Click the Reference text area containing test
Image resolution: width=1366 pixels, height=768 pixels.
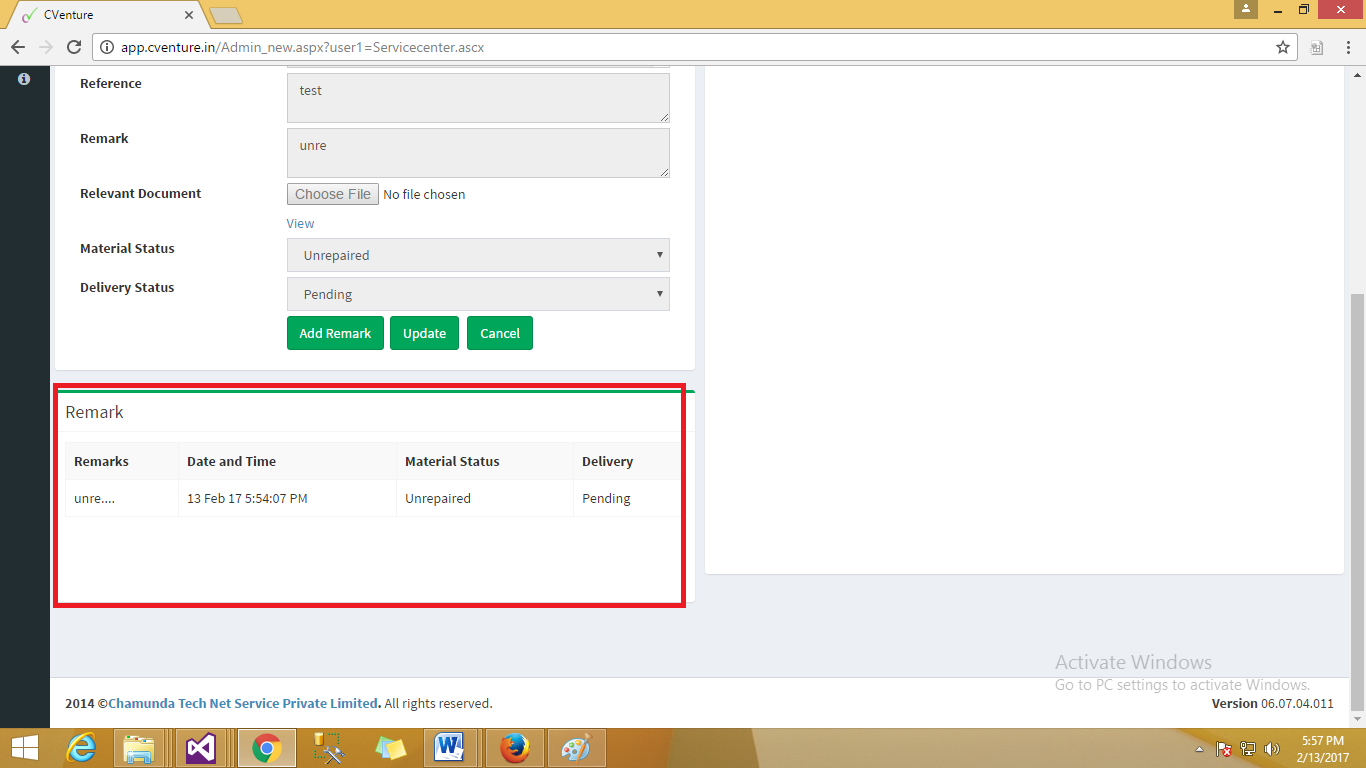point(478,98)
